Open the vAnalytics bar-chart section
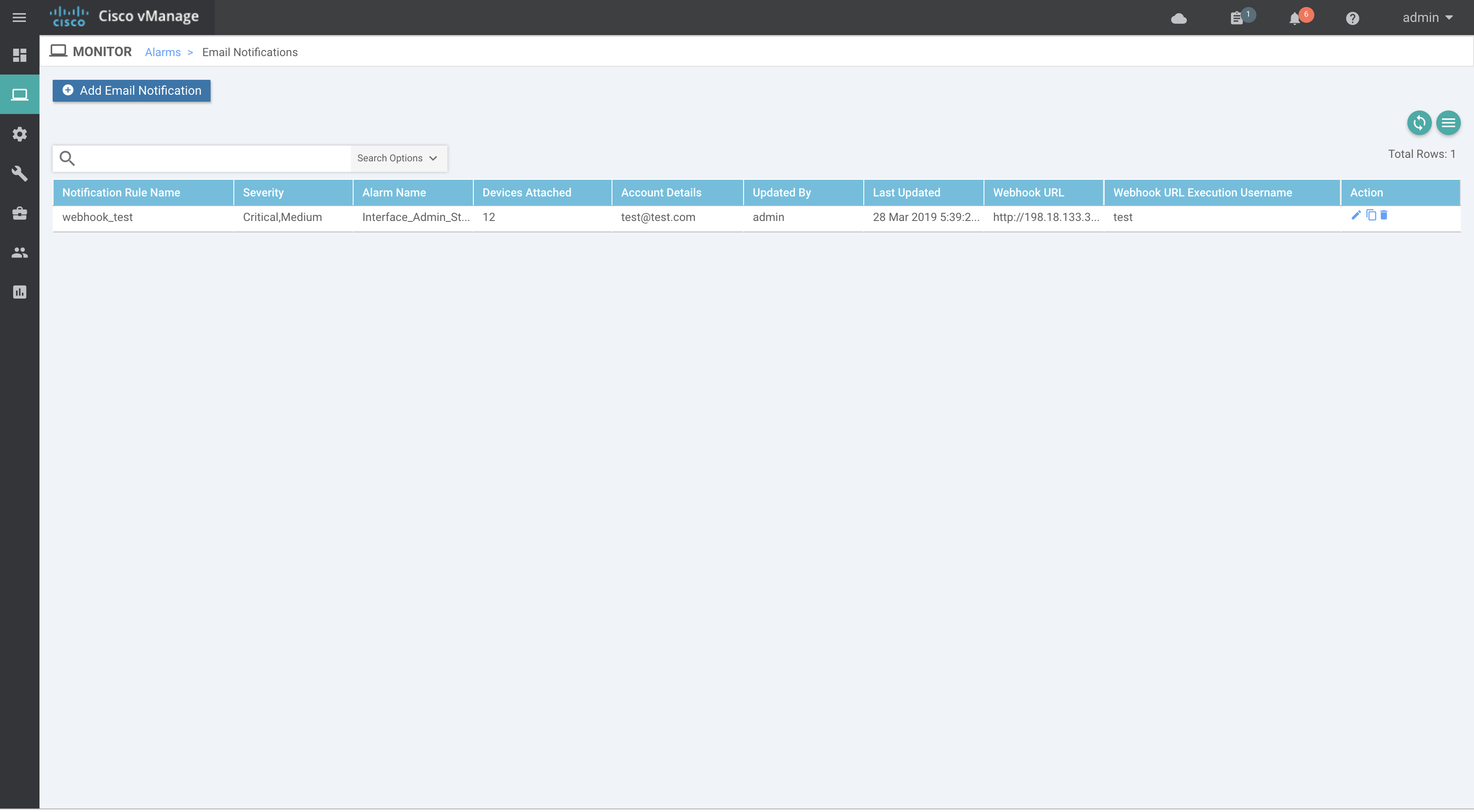This screenshot has height=812, width=1474. coord(20,292)
